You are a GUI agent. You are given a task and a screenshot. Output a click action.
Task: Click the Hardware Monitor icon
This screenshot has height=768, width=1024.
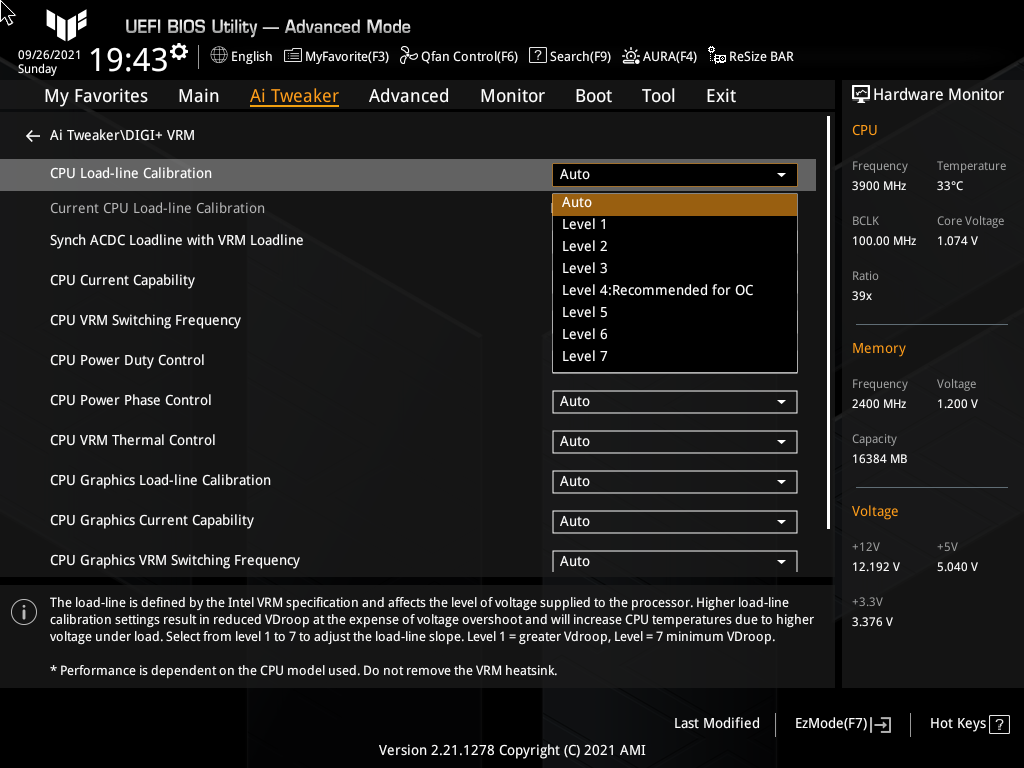[862, 94]
